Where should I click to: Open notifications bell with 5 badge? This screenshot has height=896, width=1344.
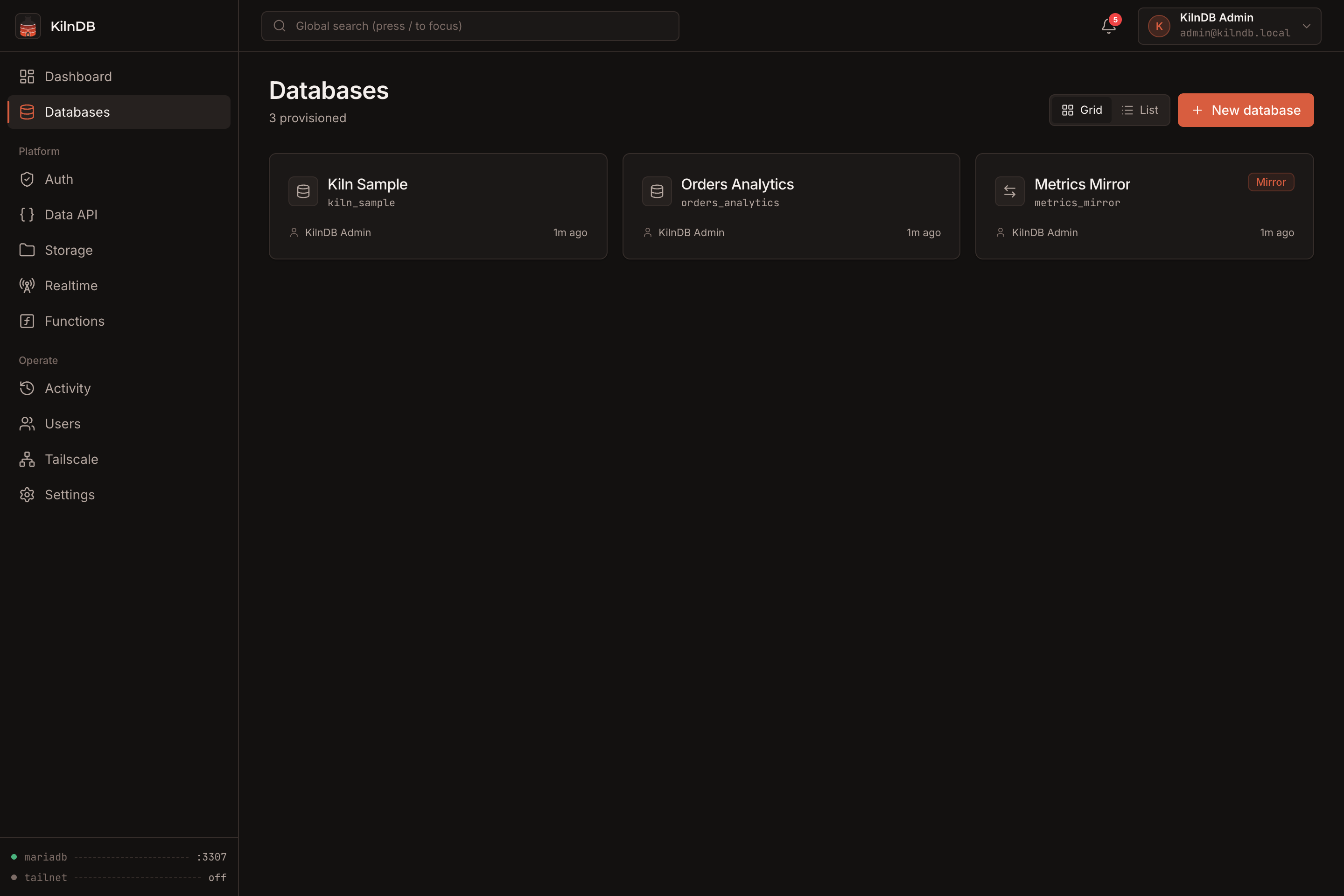pos(1109,26)
